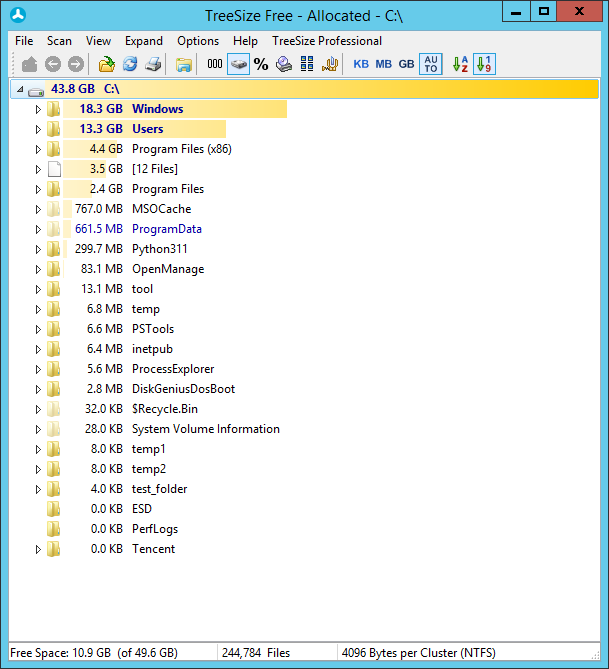609x669 pixels.
Task: Expand the Python311 folder
Action: (38, 249)
